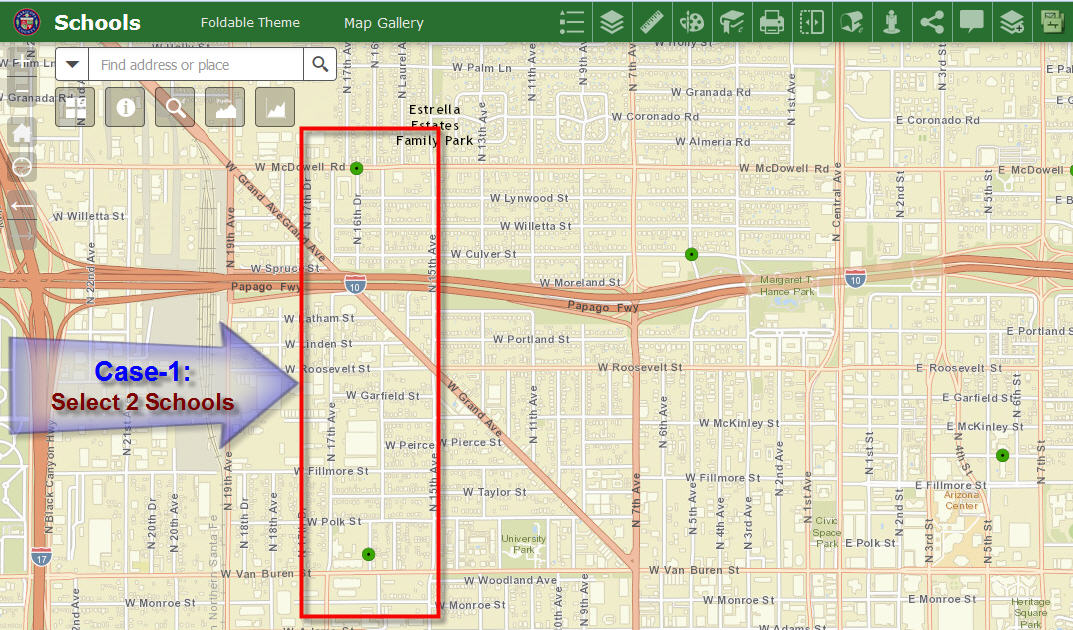The width and height of the screenshot is (1073, 630).
Task: Select the school point near W Culver St
Action: 692,254
